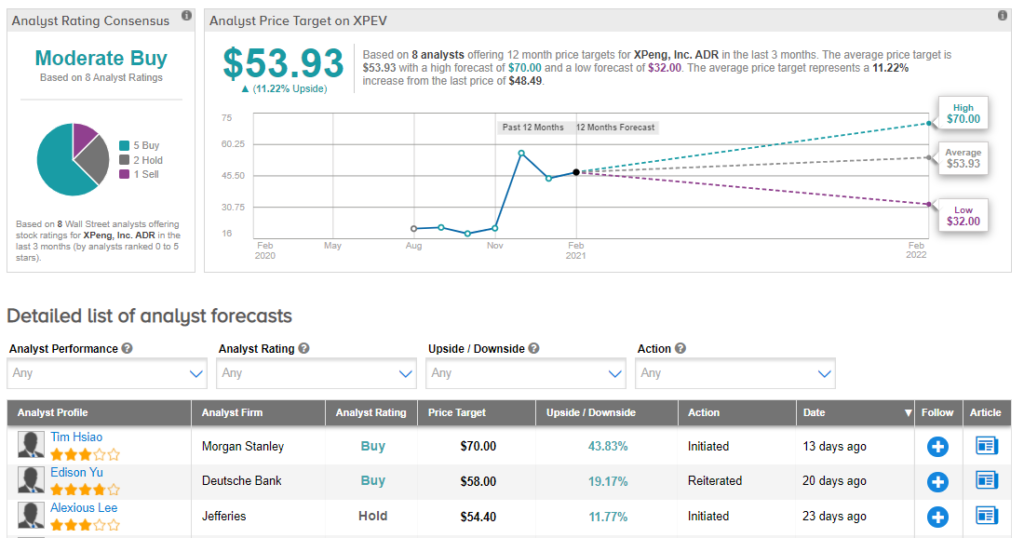
Task: Click the Follow plus icon for Edison Yu
Action: (937, 481)
